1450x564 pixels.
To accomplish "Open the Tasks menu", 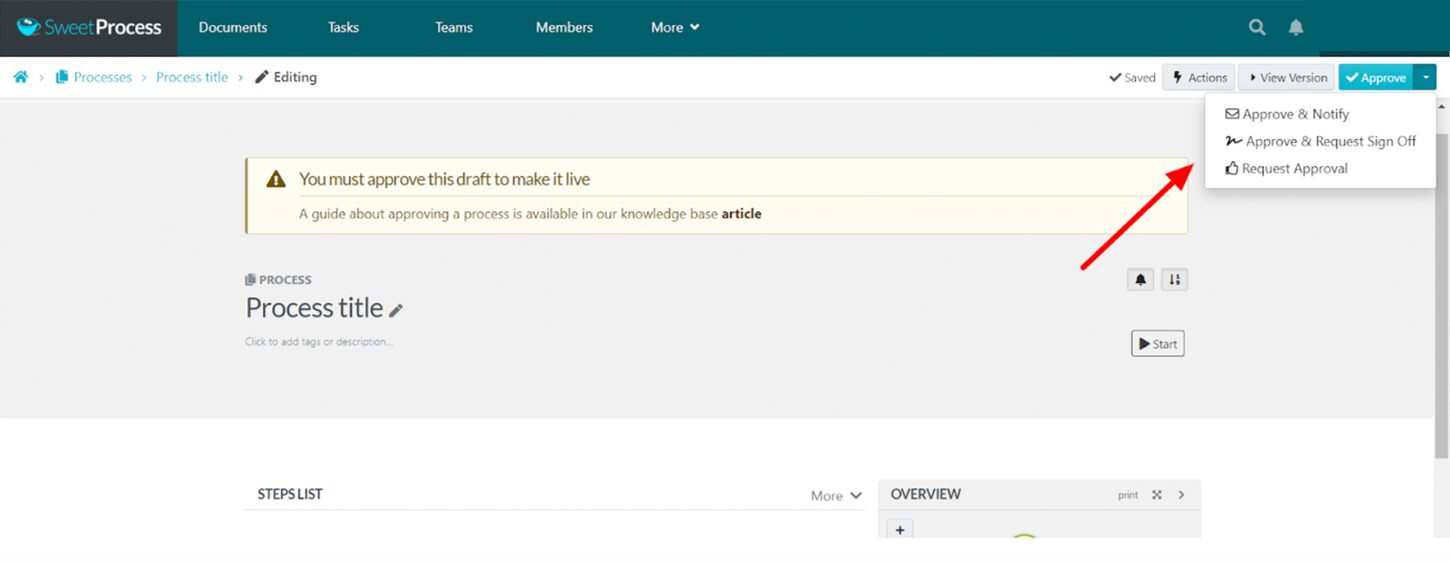I will pos(343,28).
